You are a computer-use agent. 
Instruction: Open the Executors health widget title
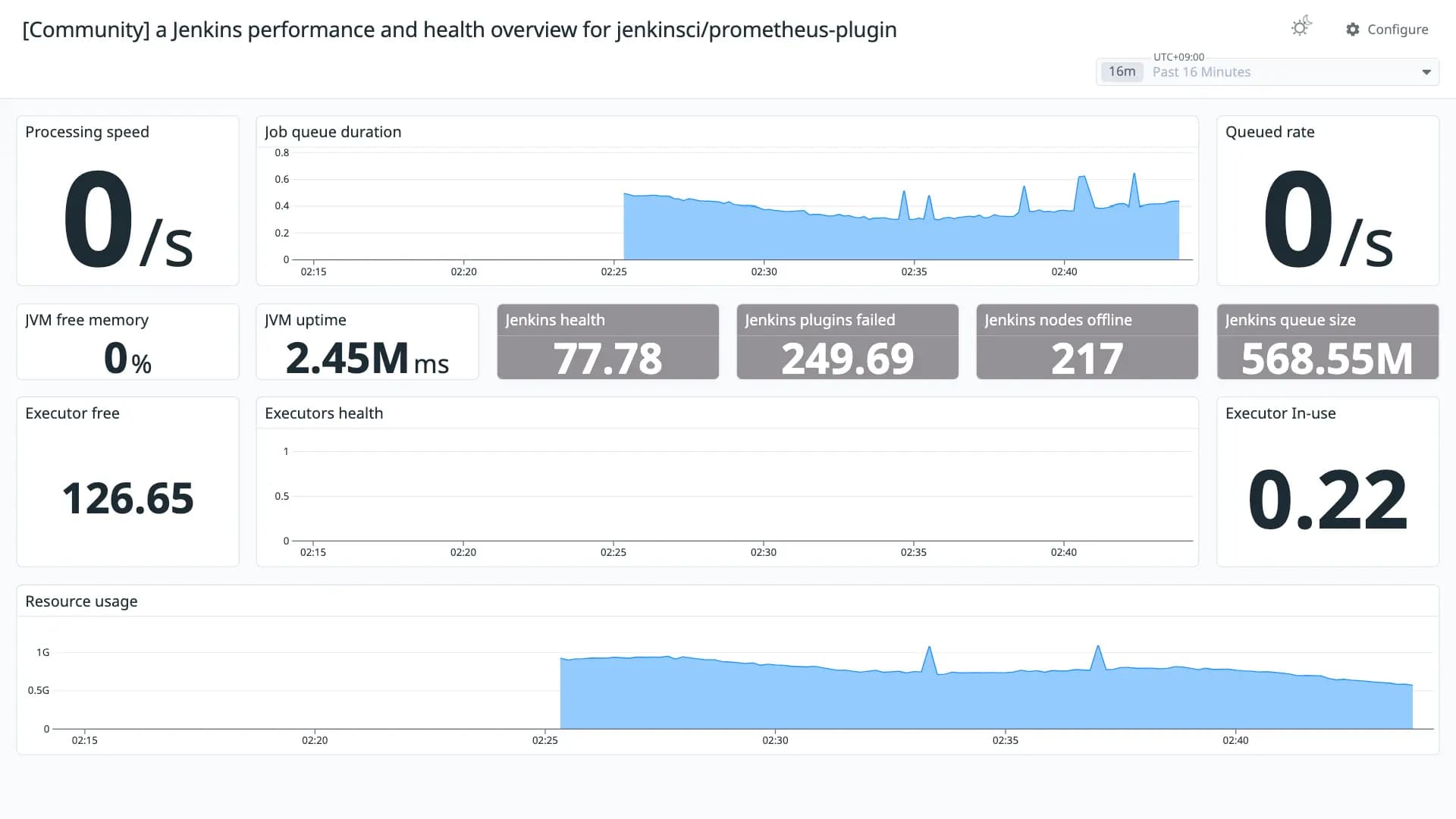click(324, 413)
